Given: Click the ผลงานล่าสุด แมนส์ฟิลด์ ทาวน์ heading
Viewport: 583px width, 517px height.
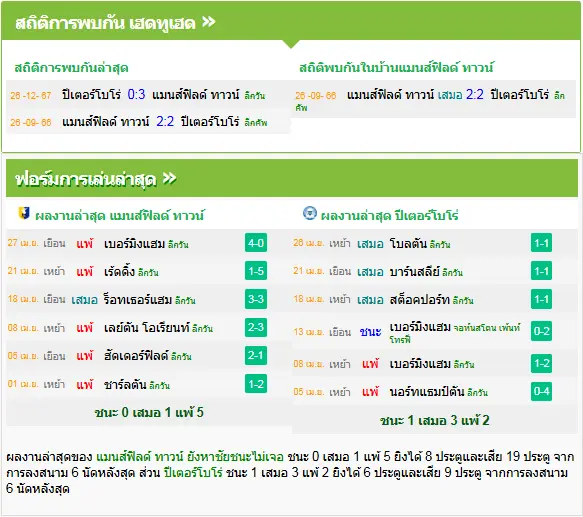Looking at the screenshot, I should [x=119, y=215].
